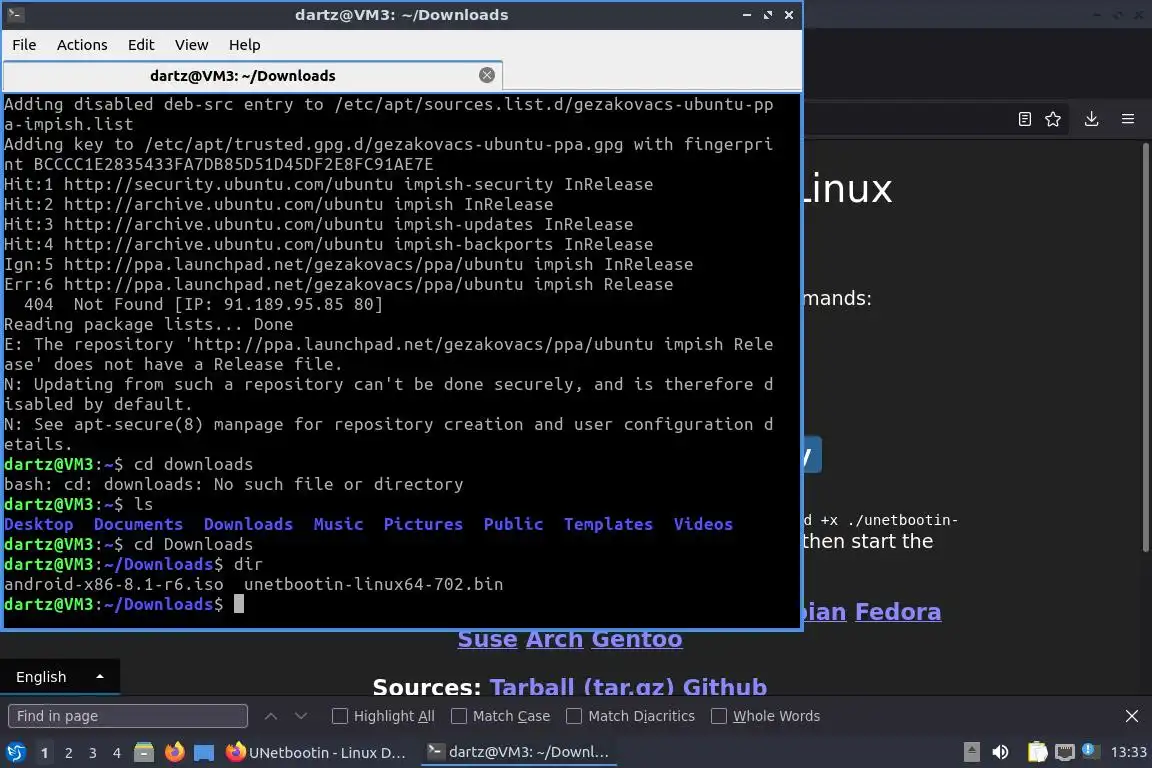This screenshot has height=768, width=1152.
Task: Open Firefox reader view icon
Action: coord(1024,119)
